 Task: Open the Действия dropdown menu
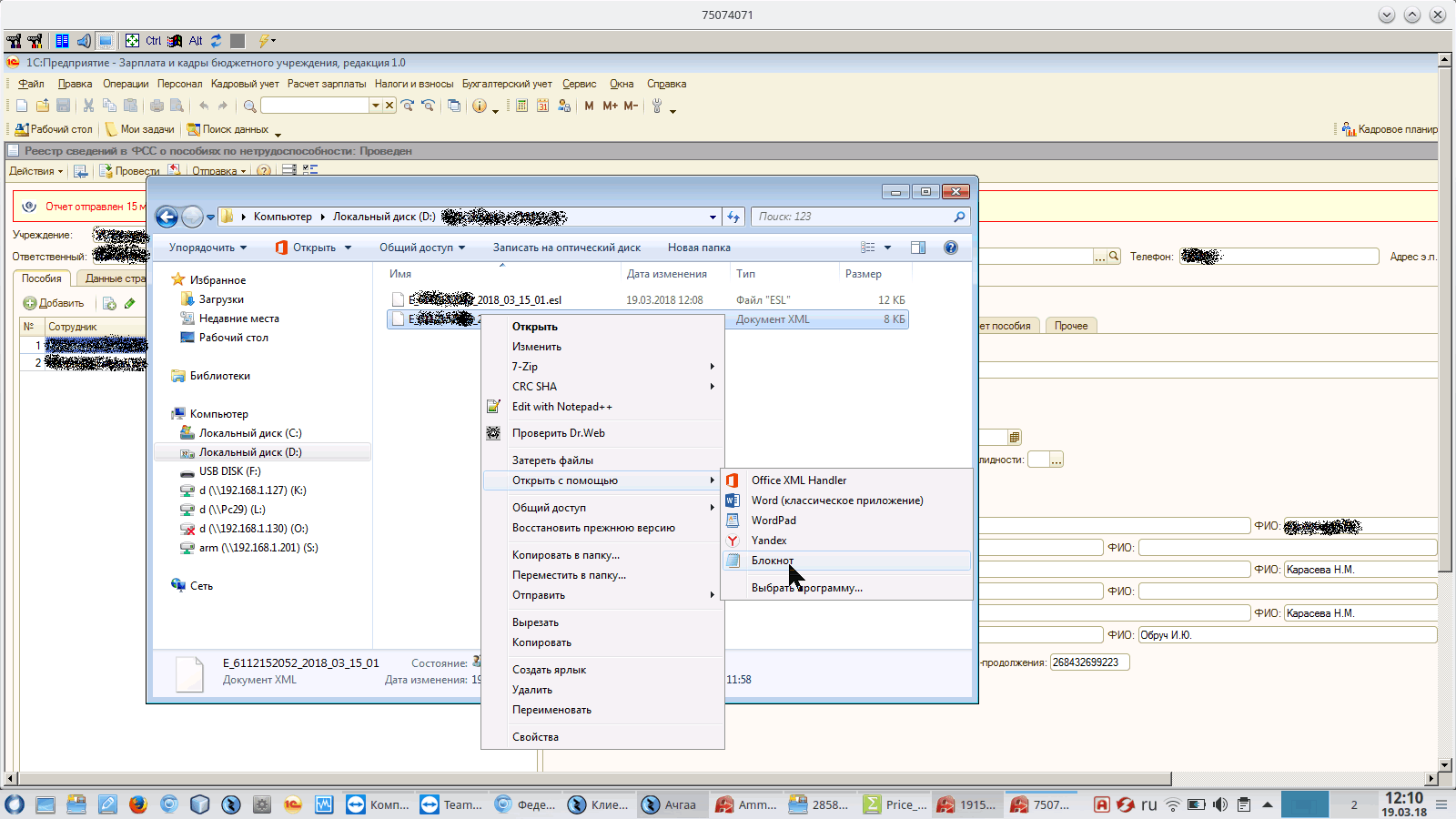(36, 170)
